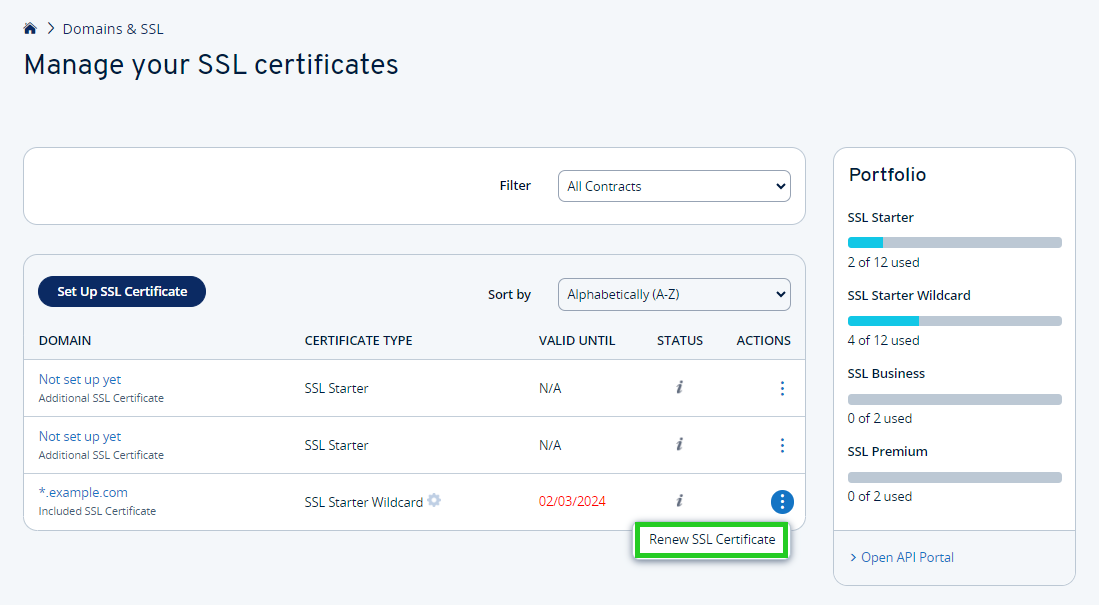Open actions menu for first SSL Starter row
Viewport: 1099px width, 605px height.
click(782, 388)
